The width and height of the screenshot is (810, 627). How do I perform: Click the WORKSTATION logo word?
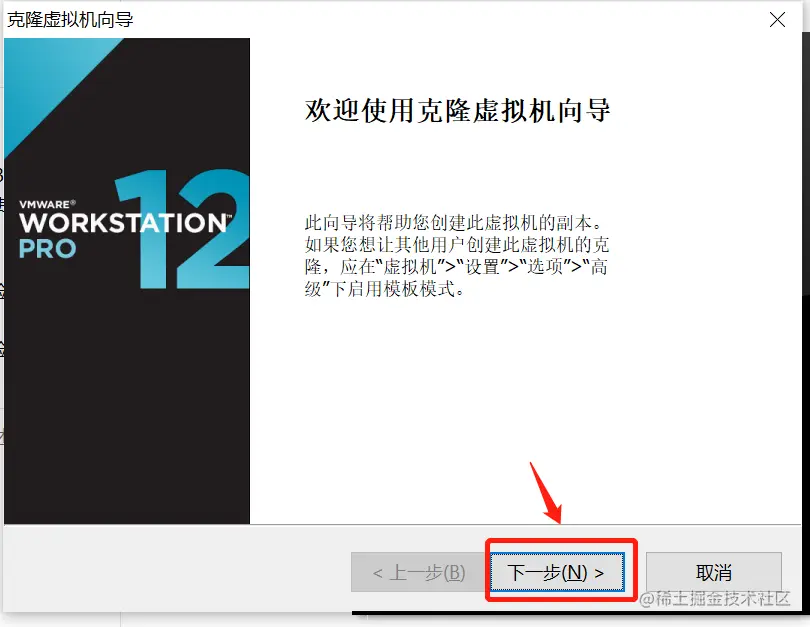tap(124, 223)
